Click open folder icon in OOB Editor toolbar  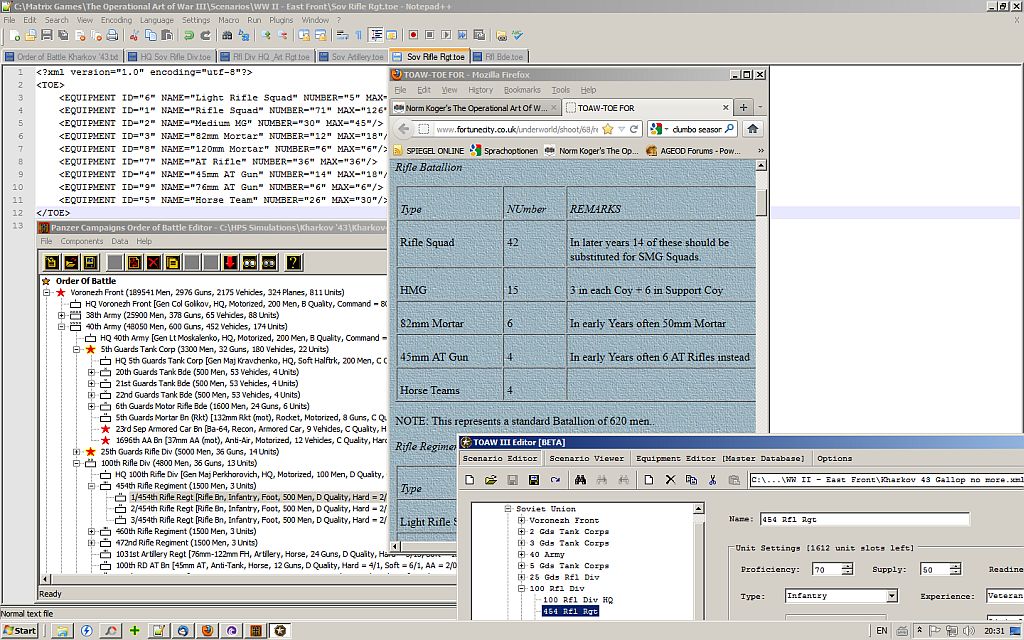click(71, 263)
